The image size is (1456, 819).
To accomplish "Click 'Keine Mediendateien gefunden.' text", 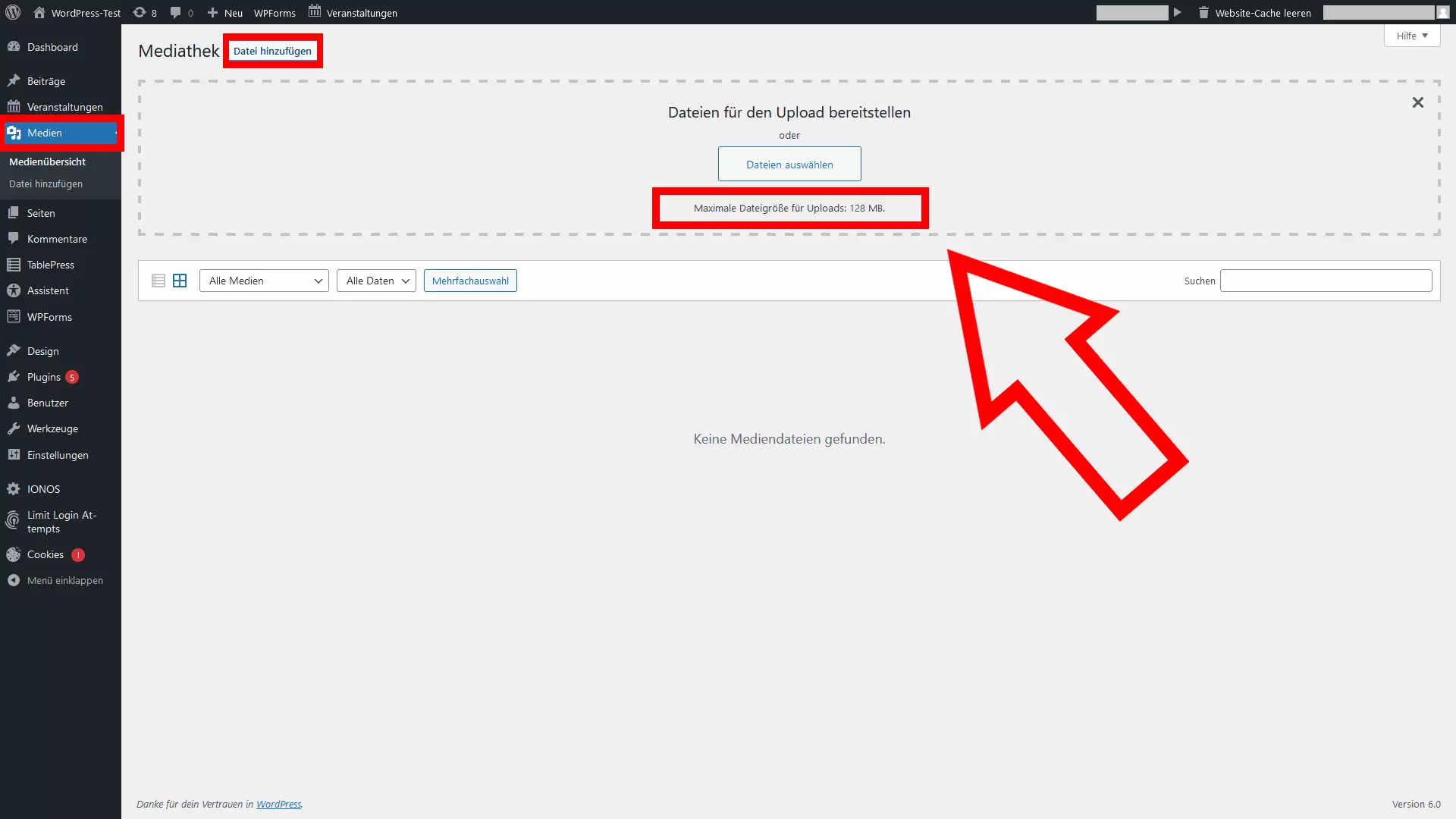I will coord(789,439).
